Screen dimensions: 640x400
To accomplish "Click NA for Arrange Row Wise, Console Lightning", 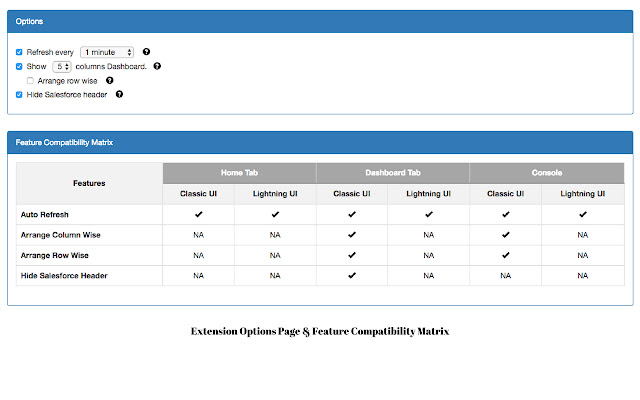I will point(582,256).
